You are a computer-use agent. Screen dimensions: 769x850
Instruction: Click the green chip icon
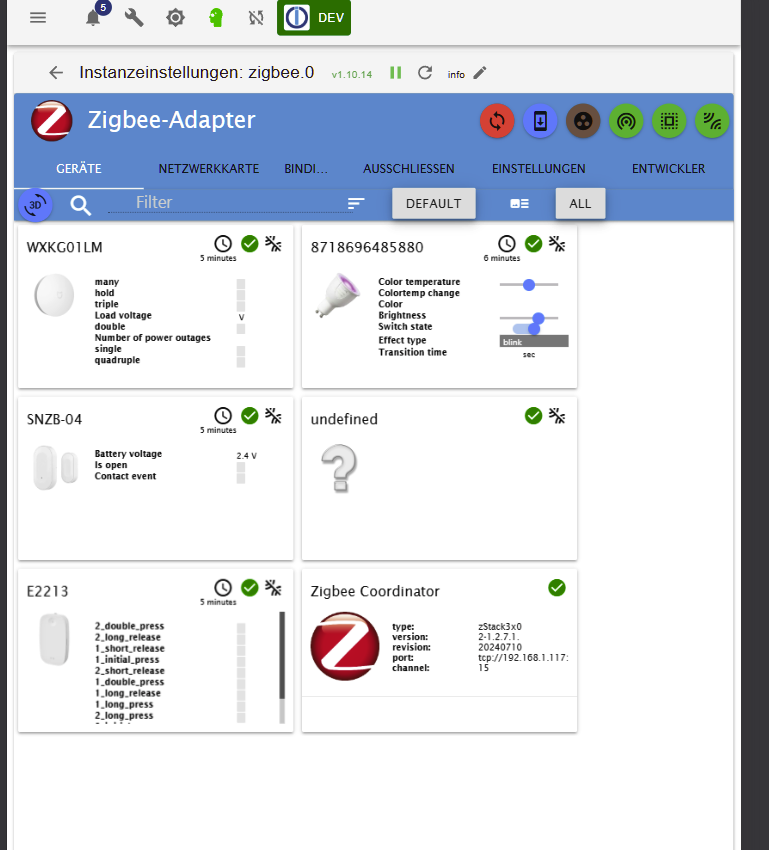669,121
